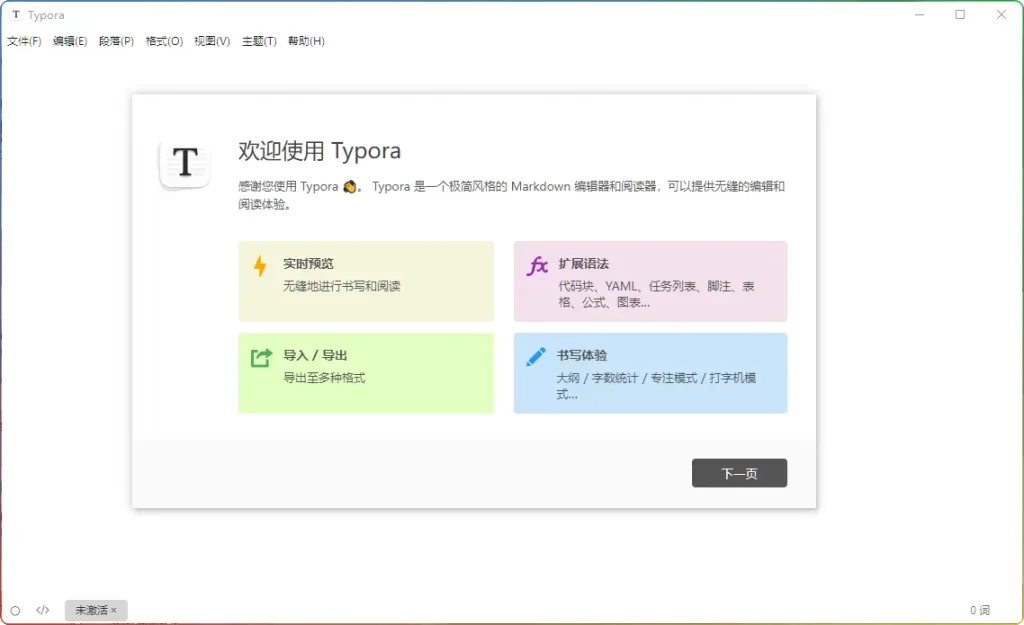The height and width of the screenshot is (625, 1024).
Task: Dismiss the 未激活 badge with its ×
Action: click(x=114, y=610)
